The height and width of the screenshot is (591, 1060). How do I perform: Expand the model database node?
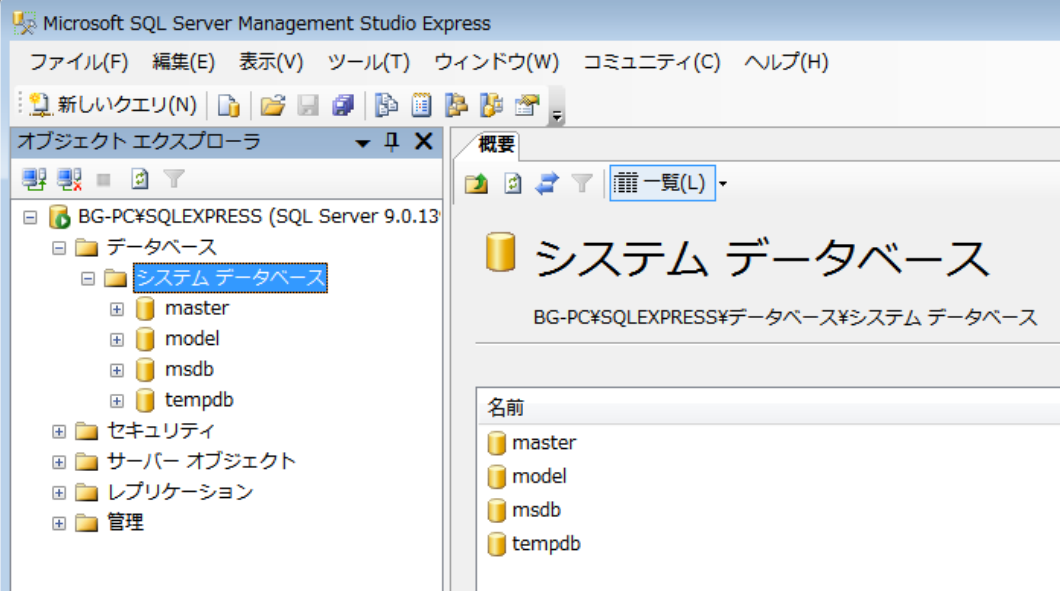[117, 339]
